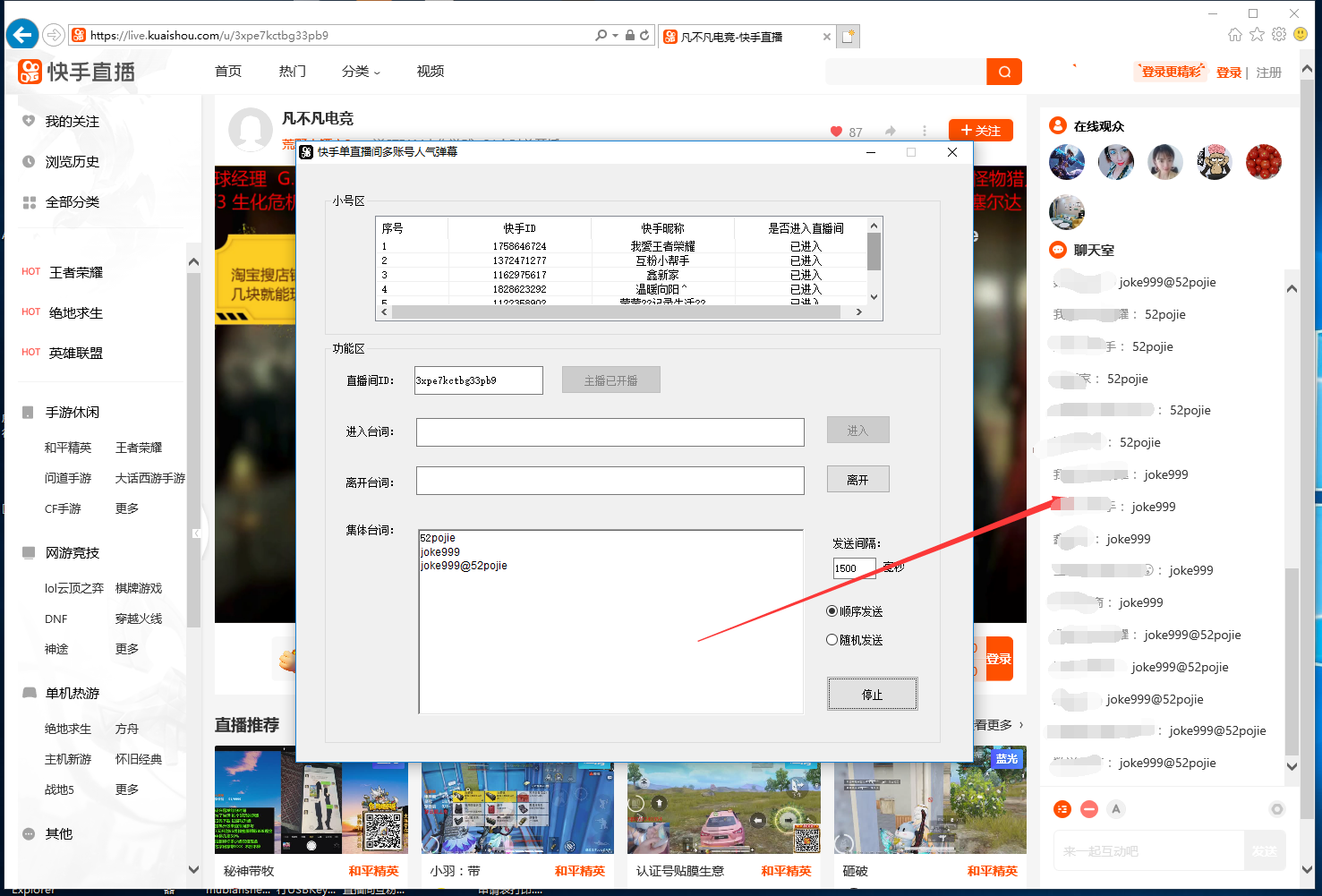Open the 视频 navigation item
1322x896 pixels.
[x=431, y=72]
